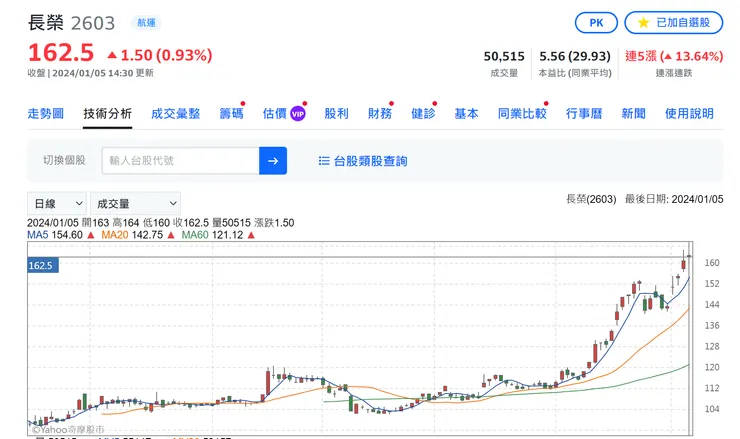Open the 估價 tab
The image size is (740, 439).
click(x=275, y=114)
